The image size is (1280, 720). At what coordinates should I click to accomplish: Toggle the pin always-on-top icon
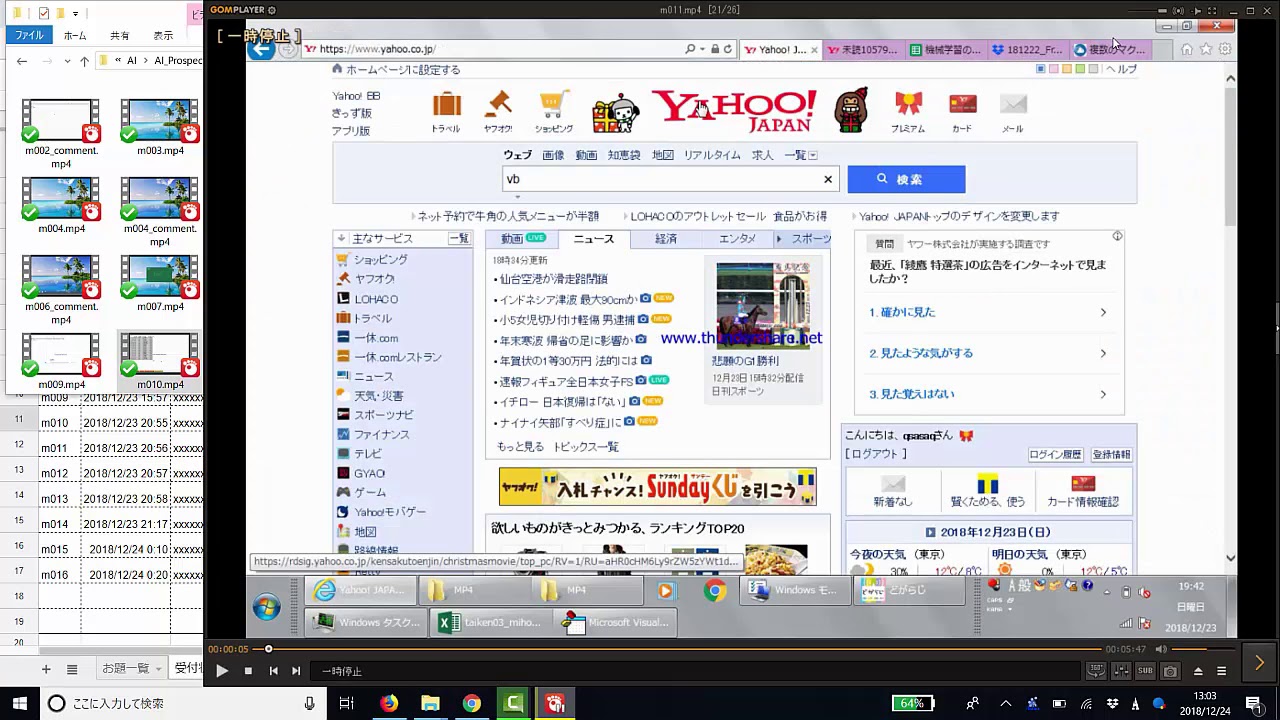coord(1197,11)
